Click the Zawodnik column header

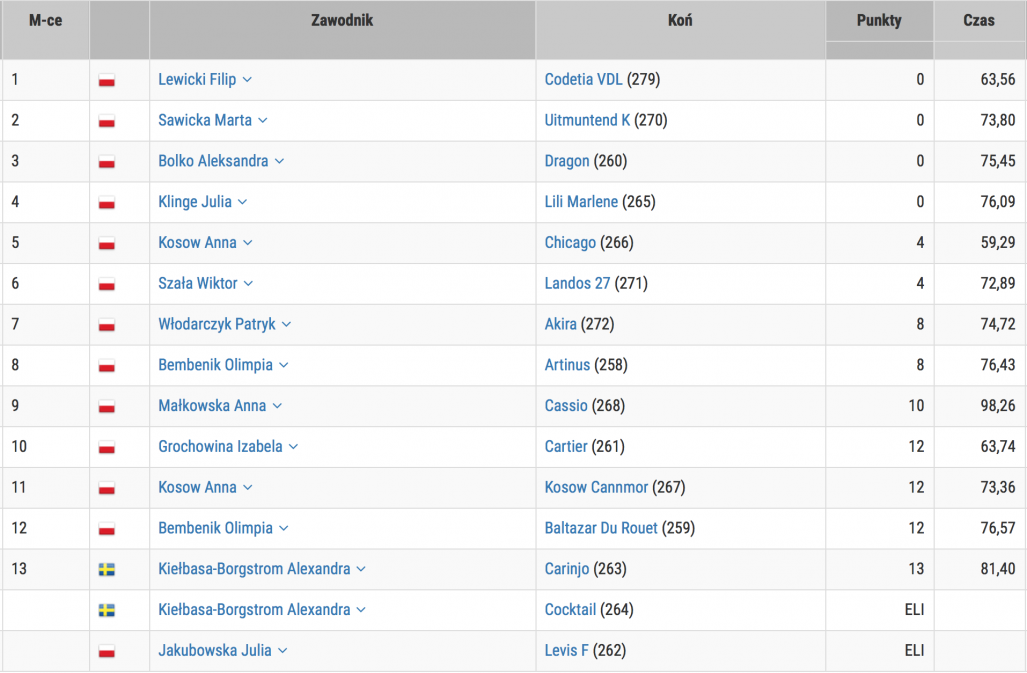[342, 20]
